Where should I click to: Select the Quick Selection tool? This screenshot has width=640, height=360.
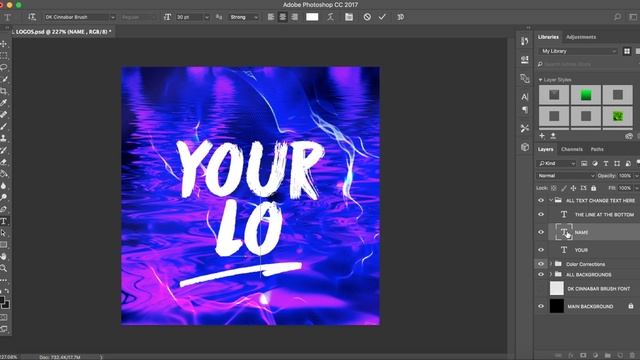4,79
